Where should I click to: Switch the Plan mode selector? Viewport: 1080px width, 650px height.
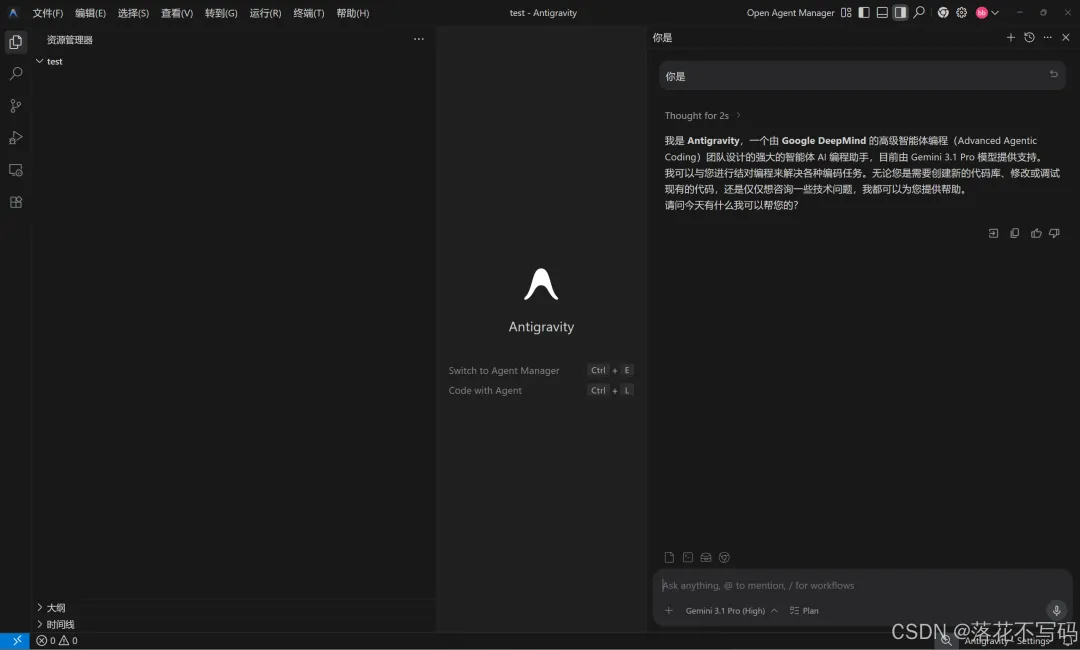click(x=804, y=611)
